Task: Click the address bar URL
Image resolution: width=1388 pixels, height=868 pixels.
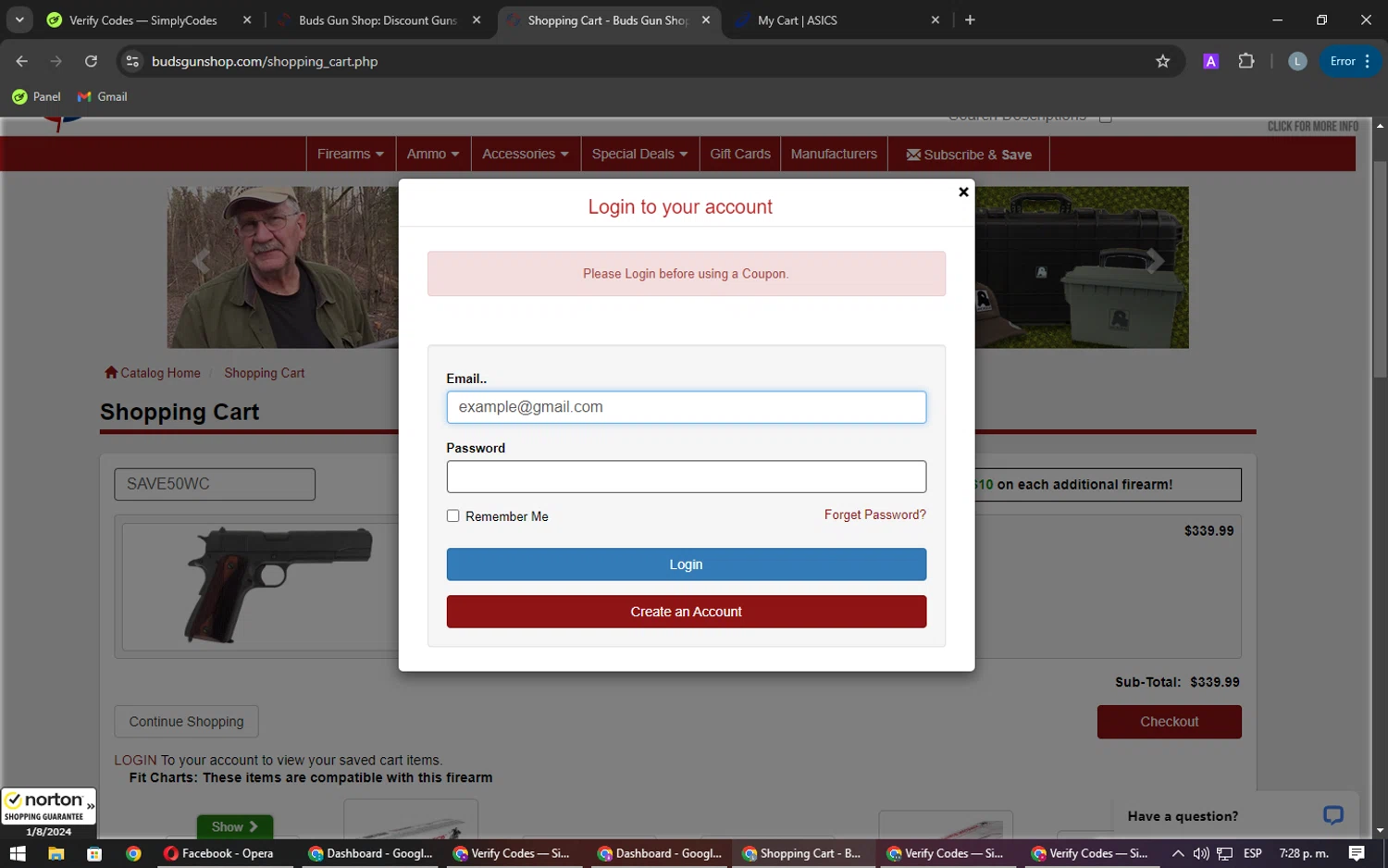Action: click(265, 61)
